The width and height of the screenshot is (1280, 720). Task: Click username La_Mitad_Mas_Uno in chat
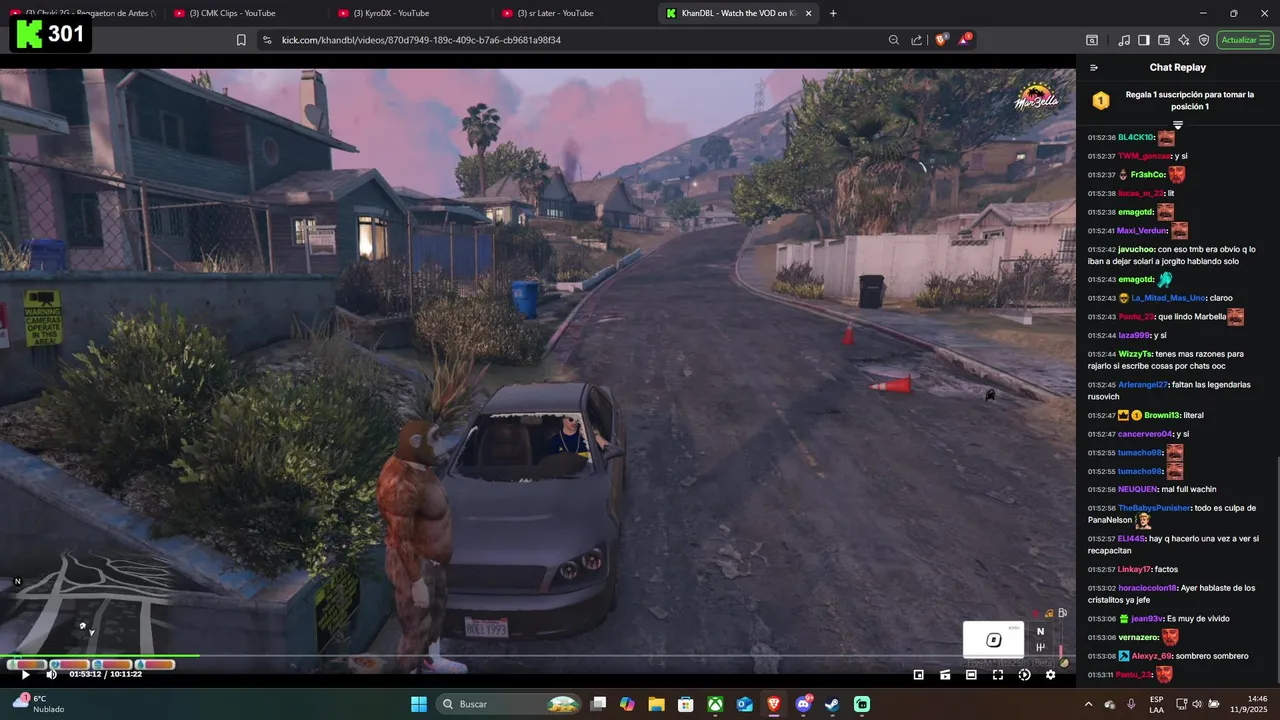[x=1168, y=298]
